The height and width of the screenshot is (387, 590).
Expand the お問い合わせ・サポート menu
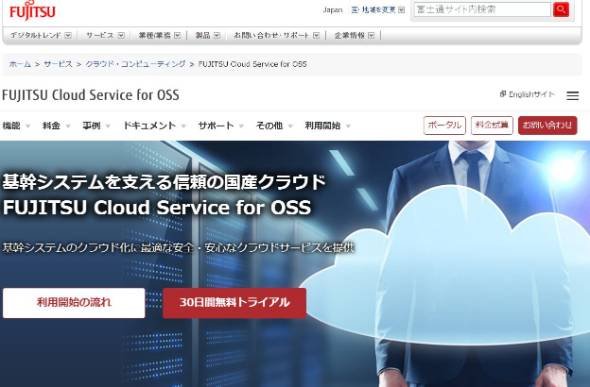pos(277,35)
